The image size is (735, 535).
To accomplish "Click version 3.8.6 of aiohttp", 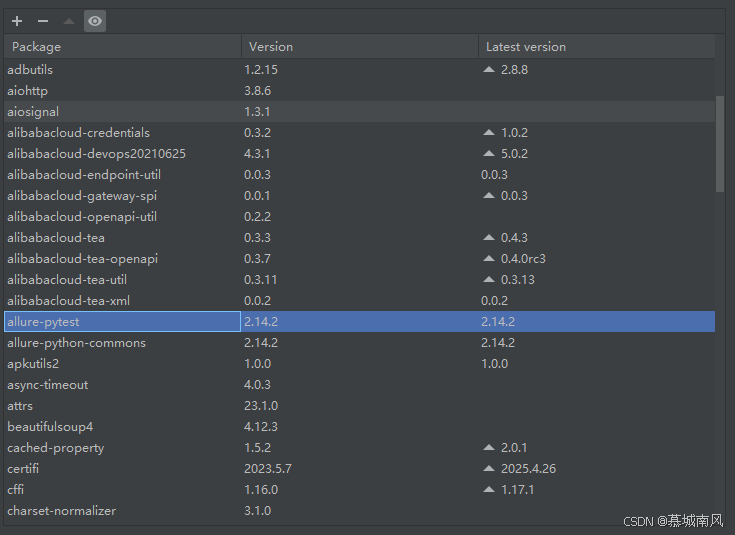I will (x=257, y=90).
